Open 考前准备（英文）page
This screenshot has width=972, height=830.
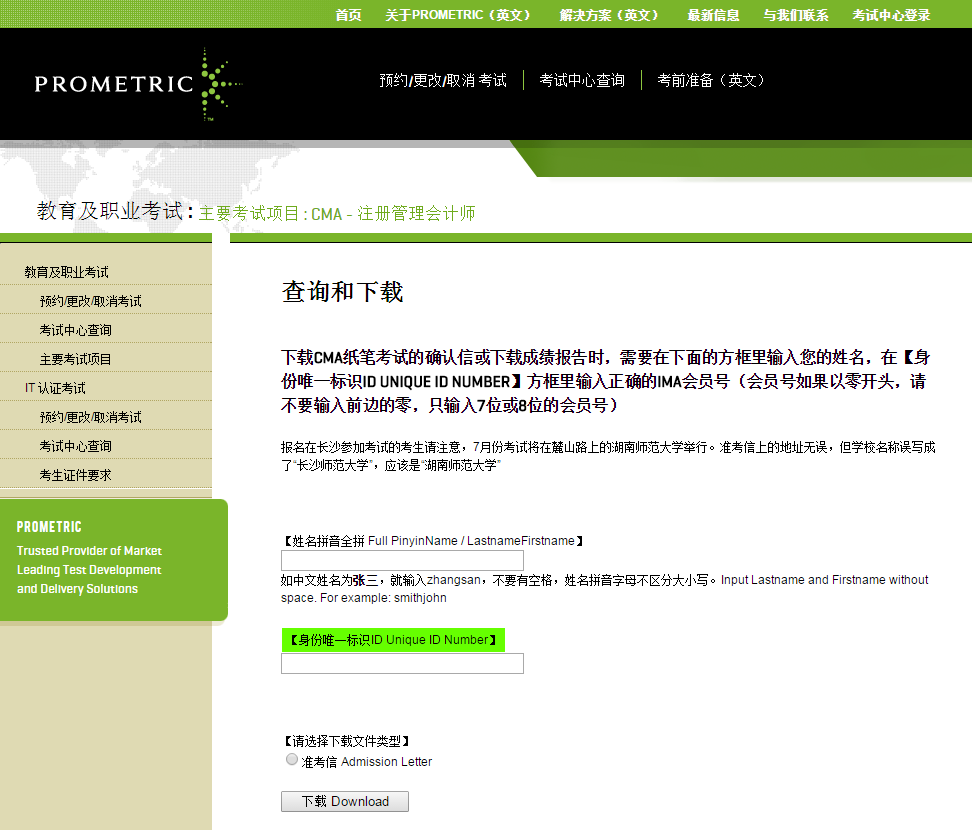pos(711,80)
